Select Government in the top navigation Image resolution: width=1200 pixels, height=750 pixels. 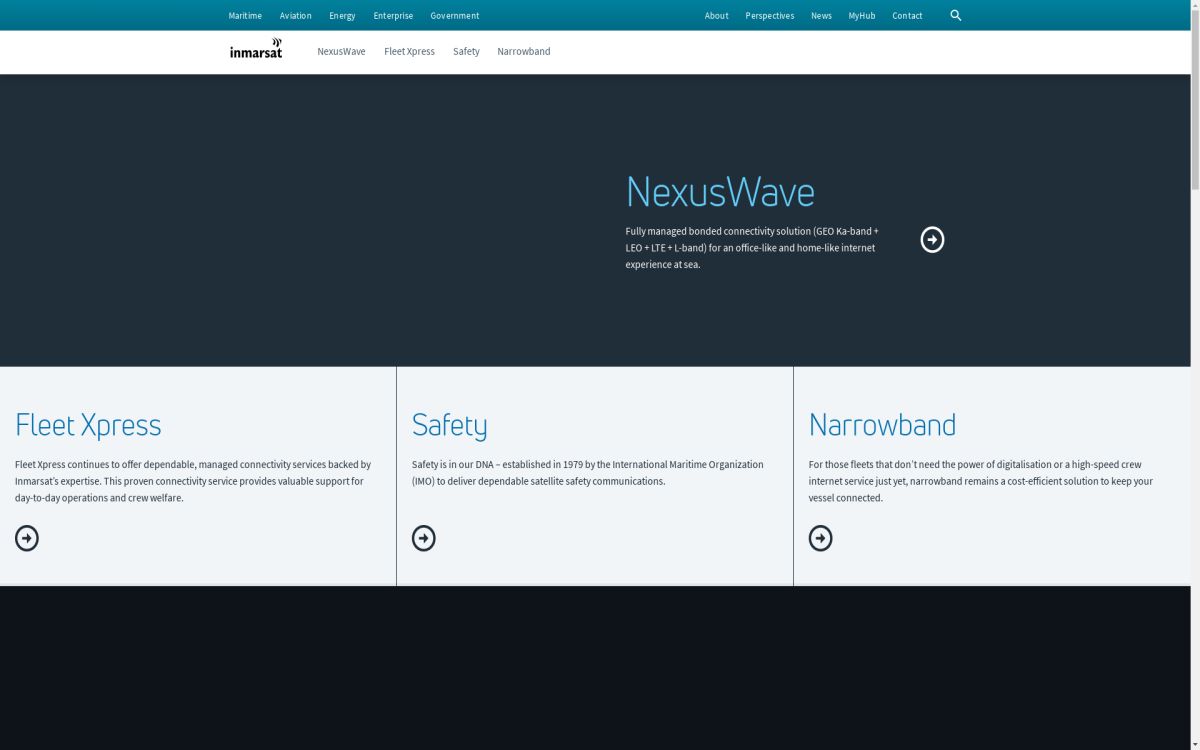(454, 16)
